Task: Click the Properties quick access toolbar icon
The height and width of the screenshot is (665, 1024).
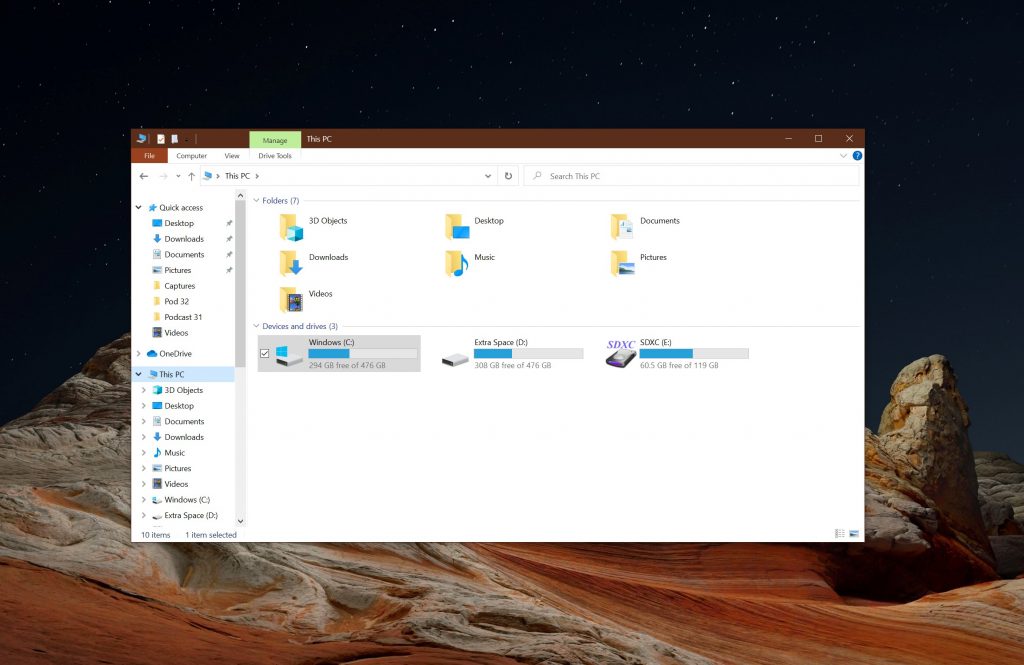Action: point(161,138)
